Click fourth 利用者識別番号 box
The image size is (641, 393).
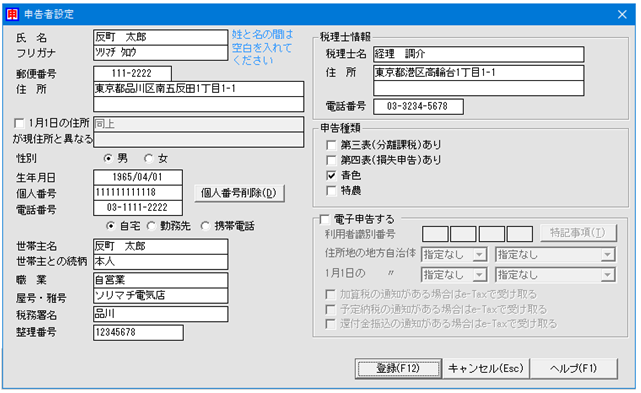pyautogui.click(x=520, y=234)
